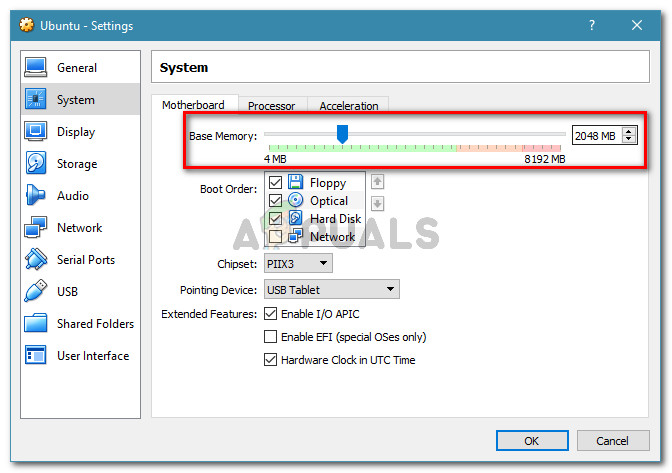The height and width of the screenshot is (473, 672).
Task: Select the Network icon in boot order list
Action: 295,236
